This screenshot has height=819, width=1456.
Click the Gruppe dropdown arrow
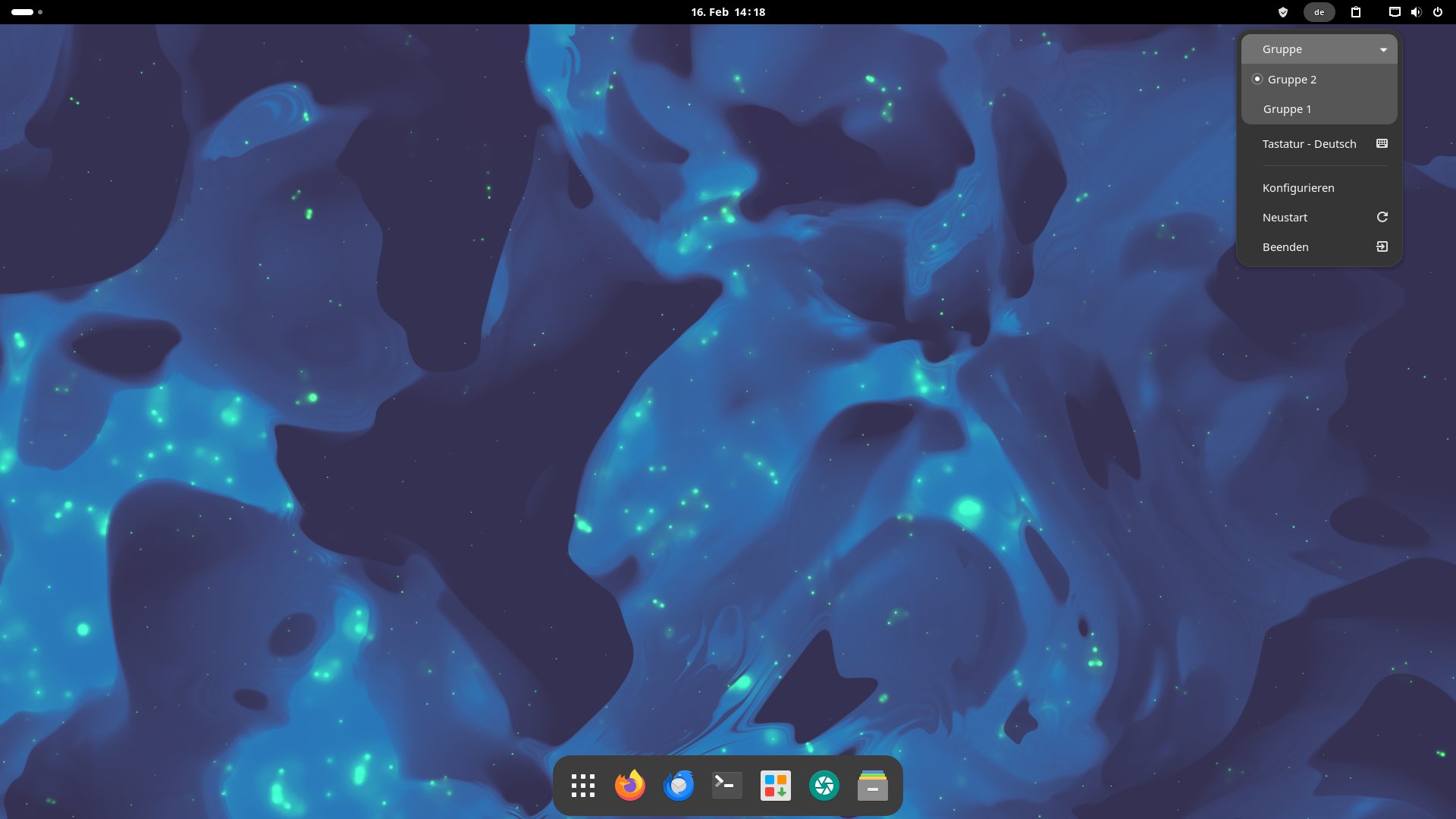point(1383,50)
